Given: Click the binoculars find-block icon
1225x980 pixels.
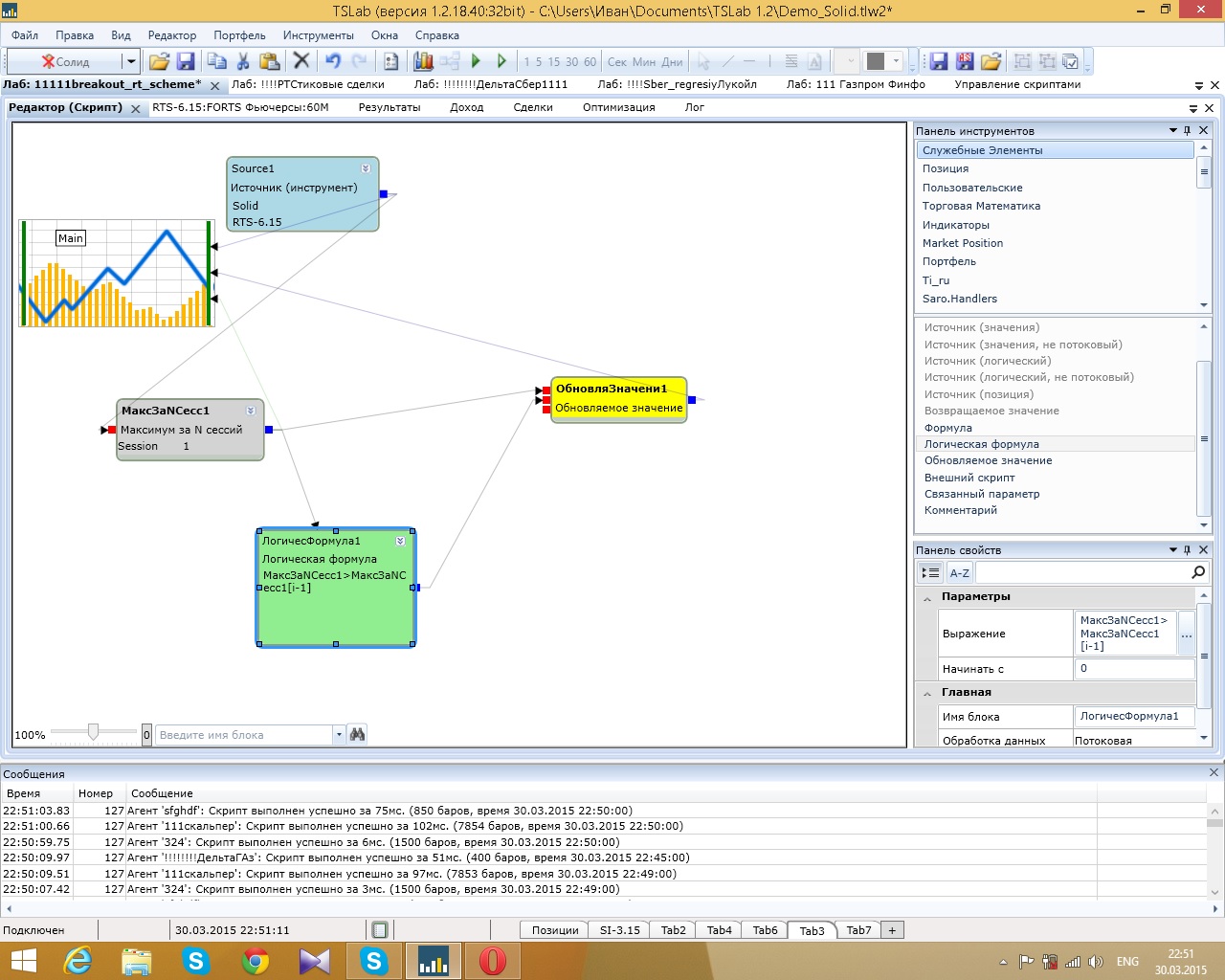Looking at the screenshot, I should pos(357,734).
